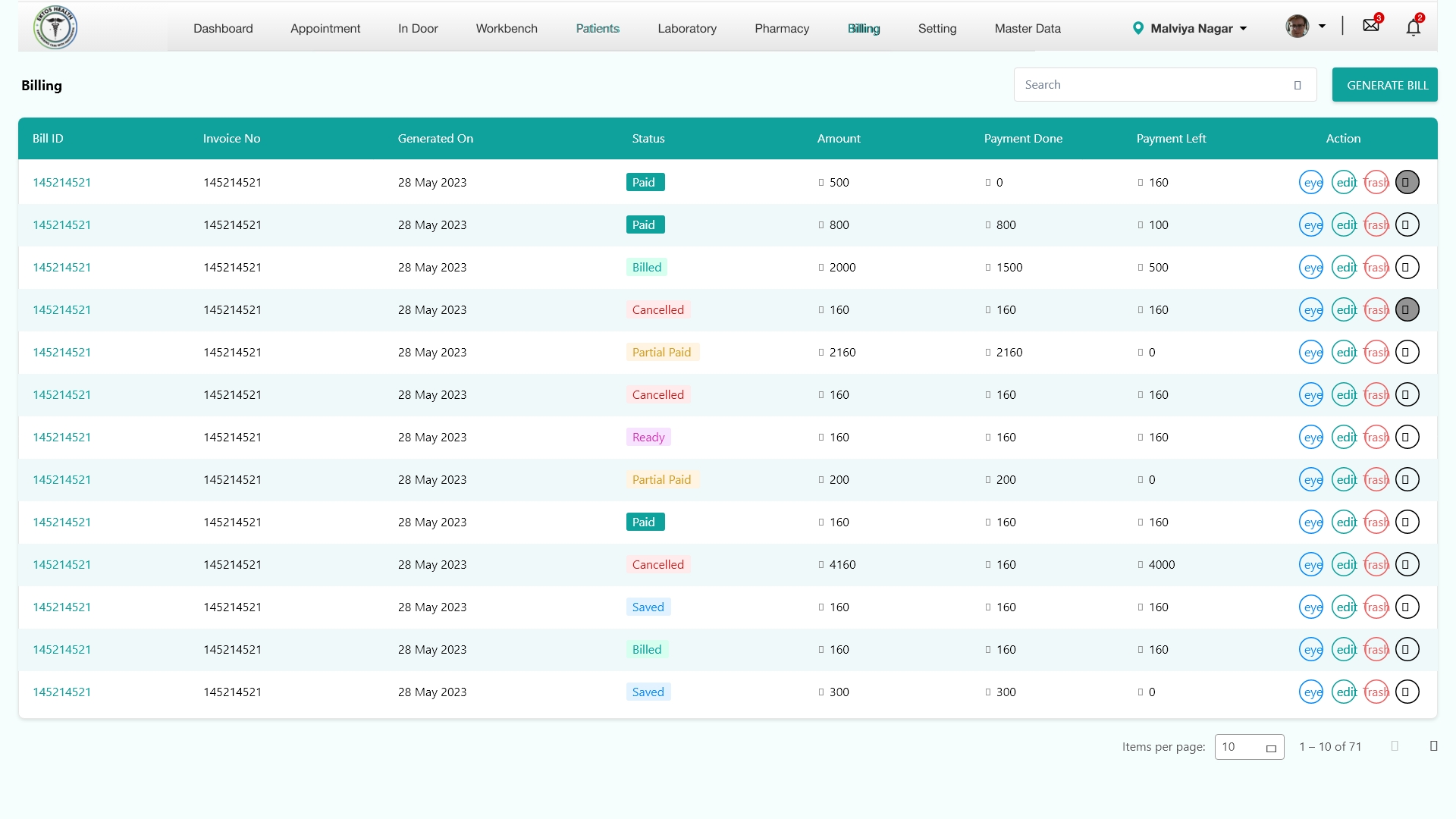1456x819 pixels.
Task: Open the items per page selector
Action: [x=1248, y=747]
